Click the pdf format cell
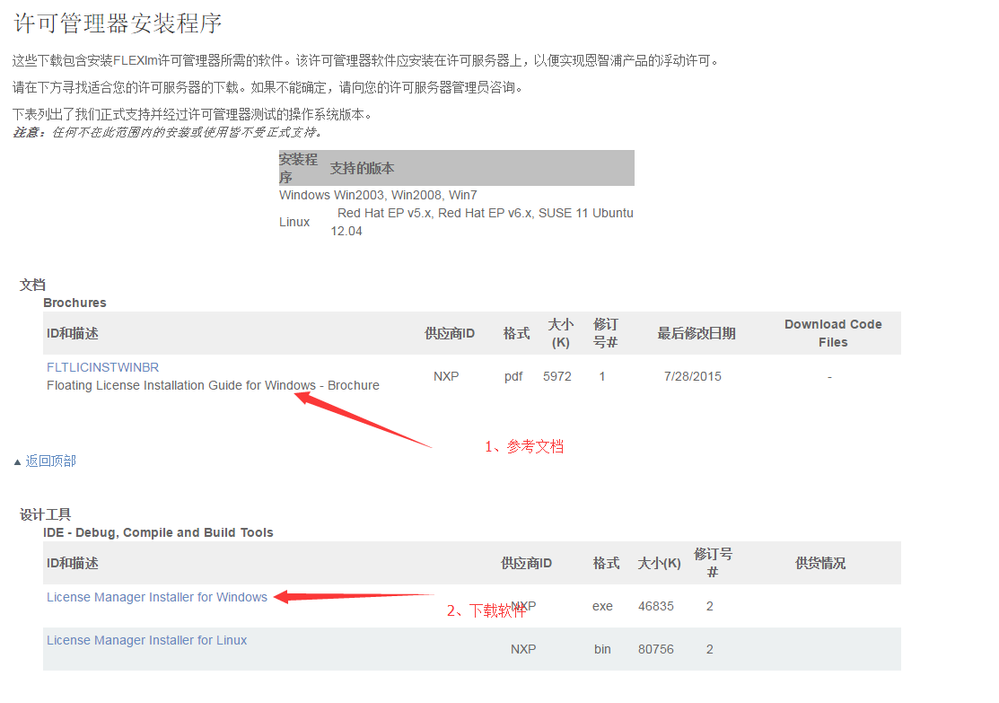 click(x=514, y=376)
